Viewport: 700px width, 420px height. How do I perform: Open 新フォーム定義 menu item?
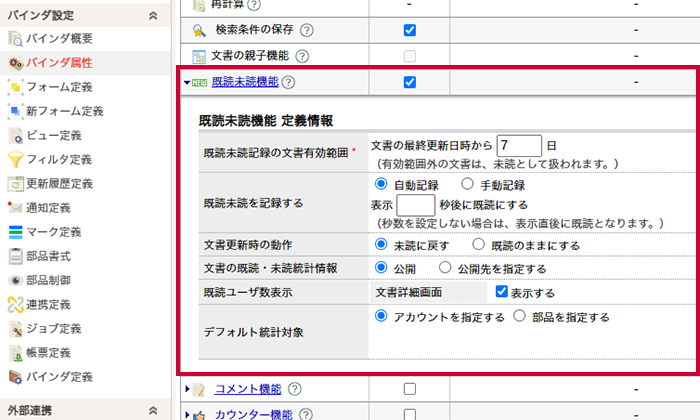[x=65, y=111]
